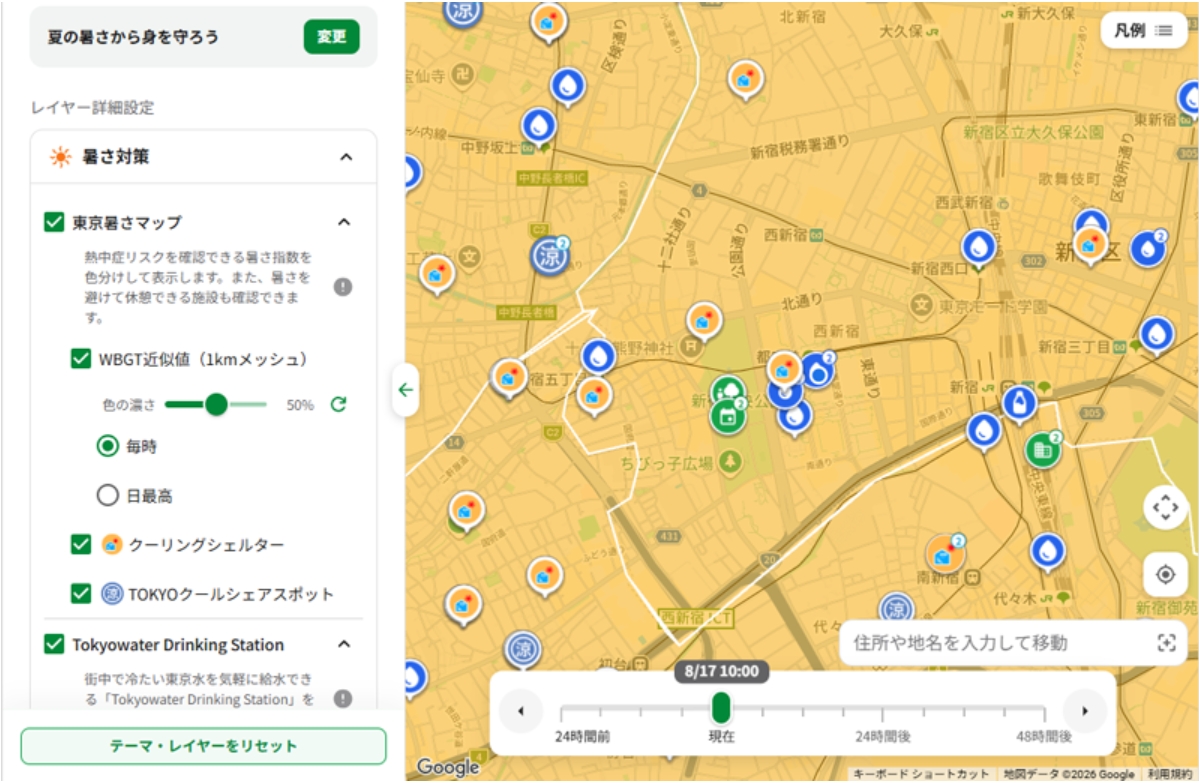Click water drop marker above 代々木
The height and width of the screenshot is (783, 1199).
tap(1047, 551)
